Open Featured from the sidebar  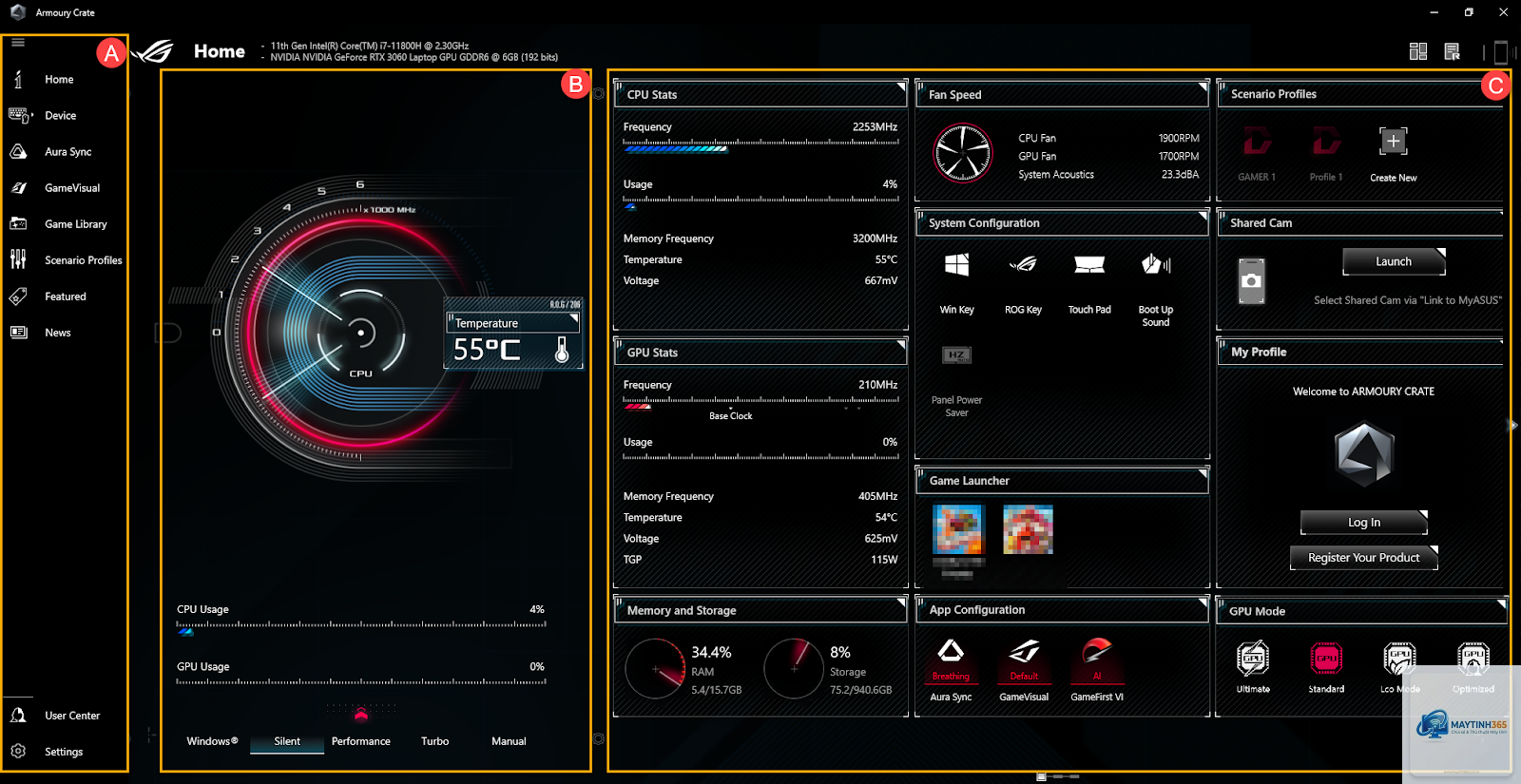(x=65, y=296)
